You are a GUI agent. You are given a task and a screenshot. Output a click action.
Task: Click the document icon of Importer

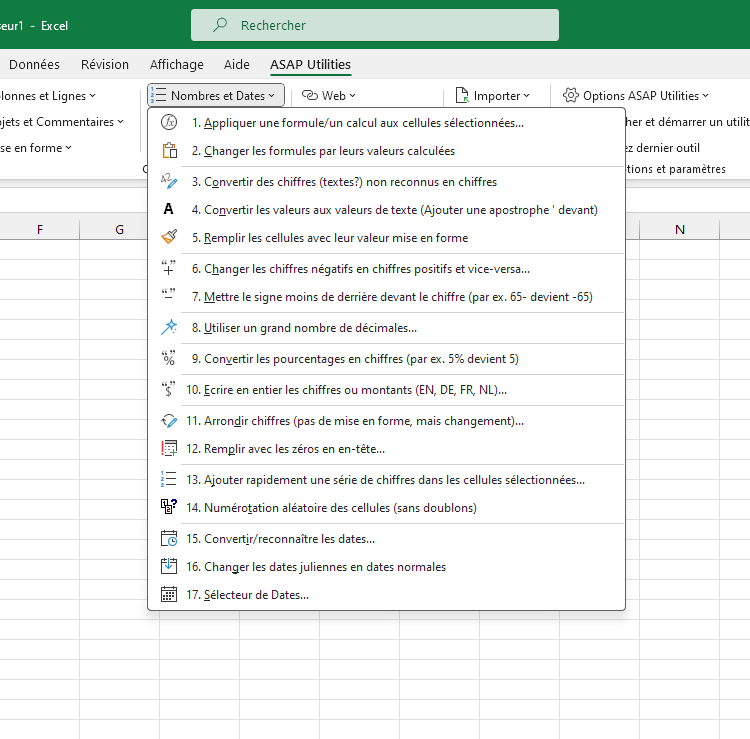pyautogui.click(x=462, y=95)
